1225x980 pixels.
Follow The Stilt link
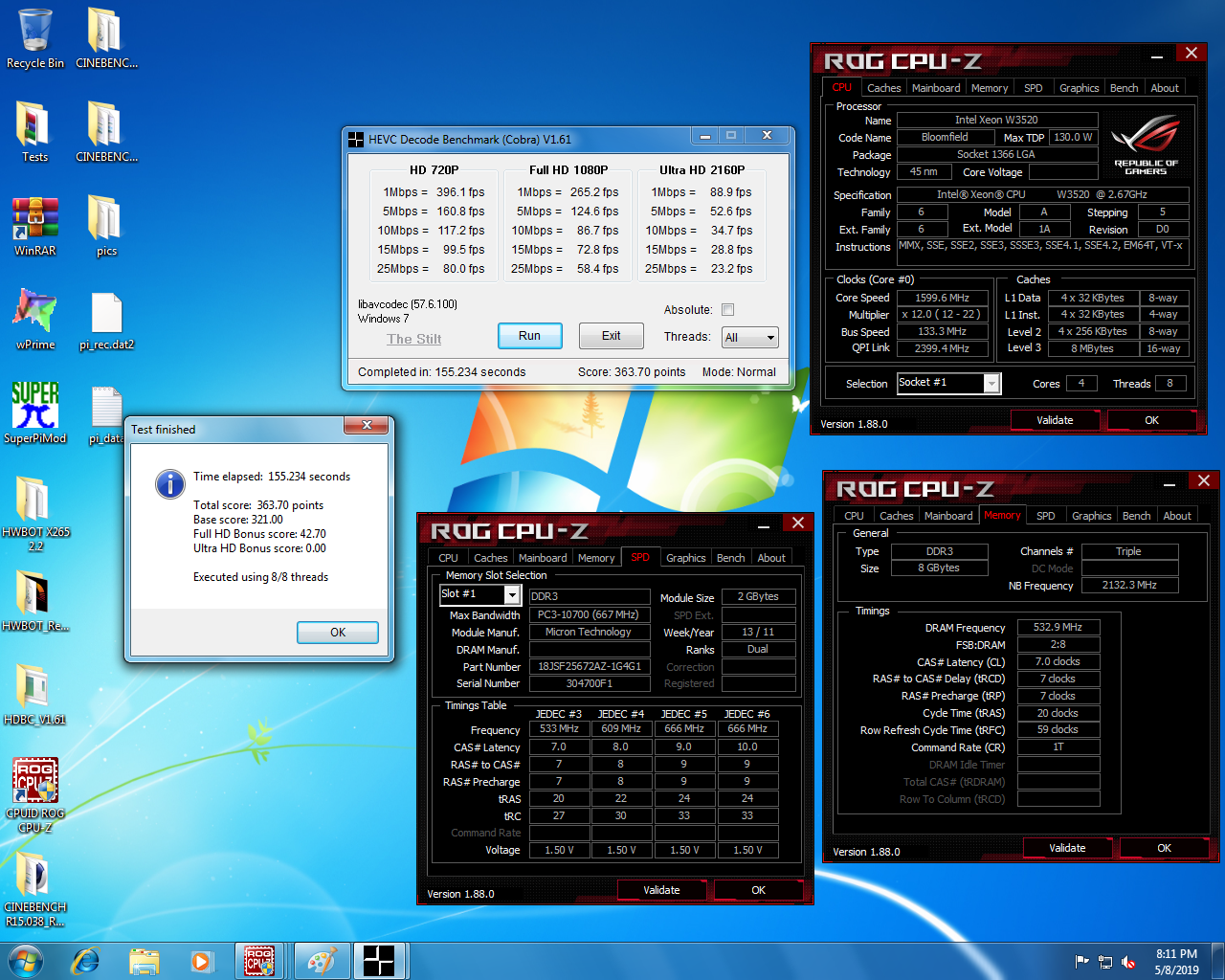point(413,339)
